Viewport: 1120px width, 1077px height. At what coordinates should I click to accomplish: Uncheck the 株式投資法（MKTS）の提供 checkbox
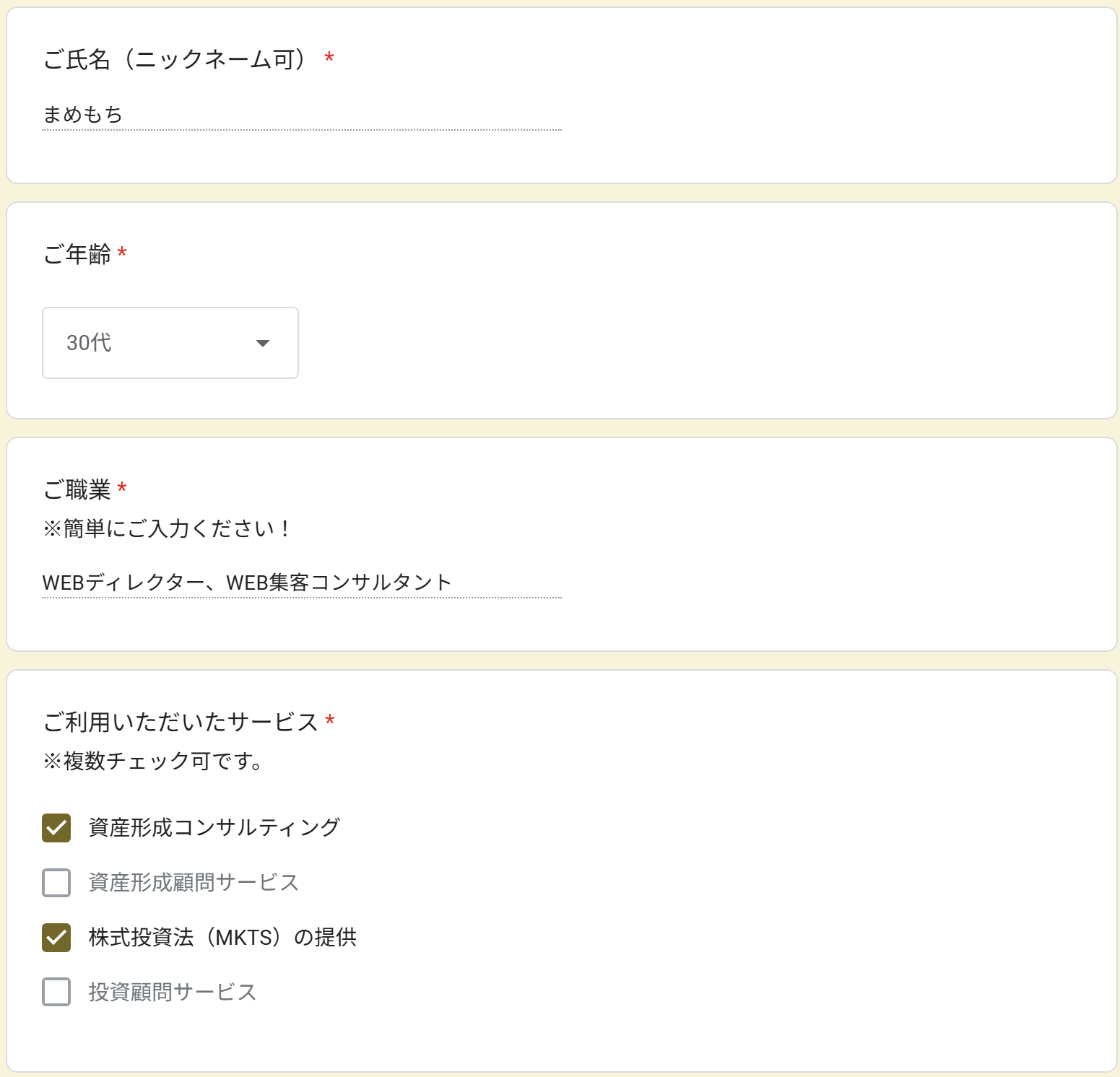[x=56, y=938]
